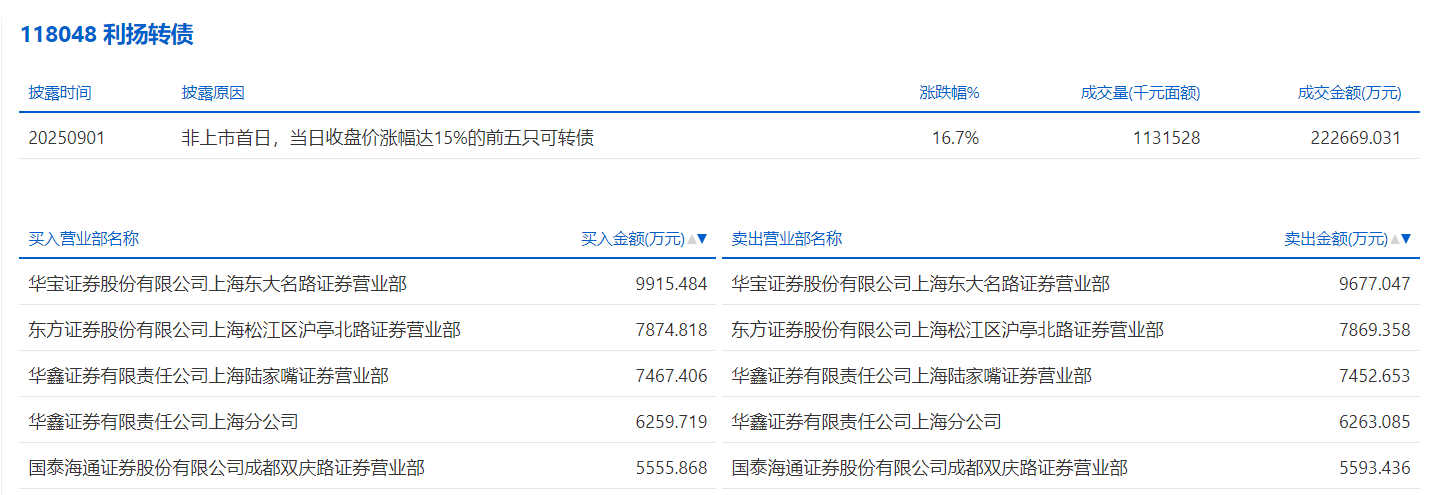Click ascending sort arrow for 卖出金额

click(x=1394, y=239)
